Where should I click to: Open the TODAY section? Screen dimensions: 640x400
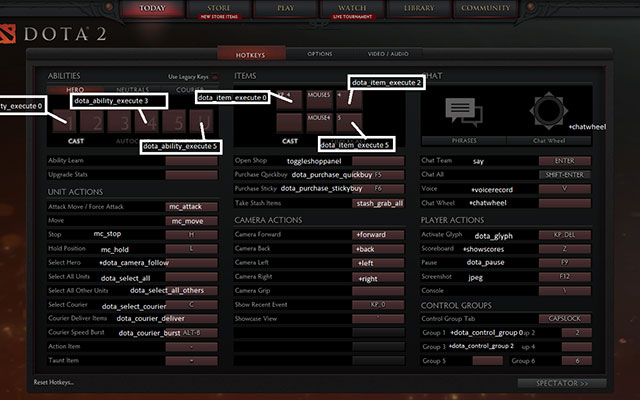coord(152,9)
